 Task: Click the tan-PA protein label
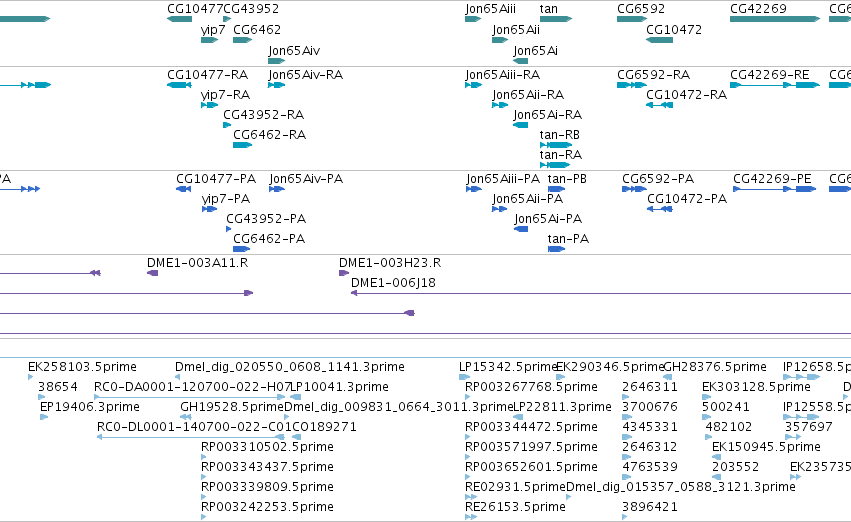click(x=568, y=239)
